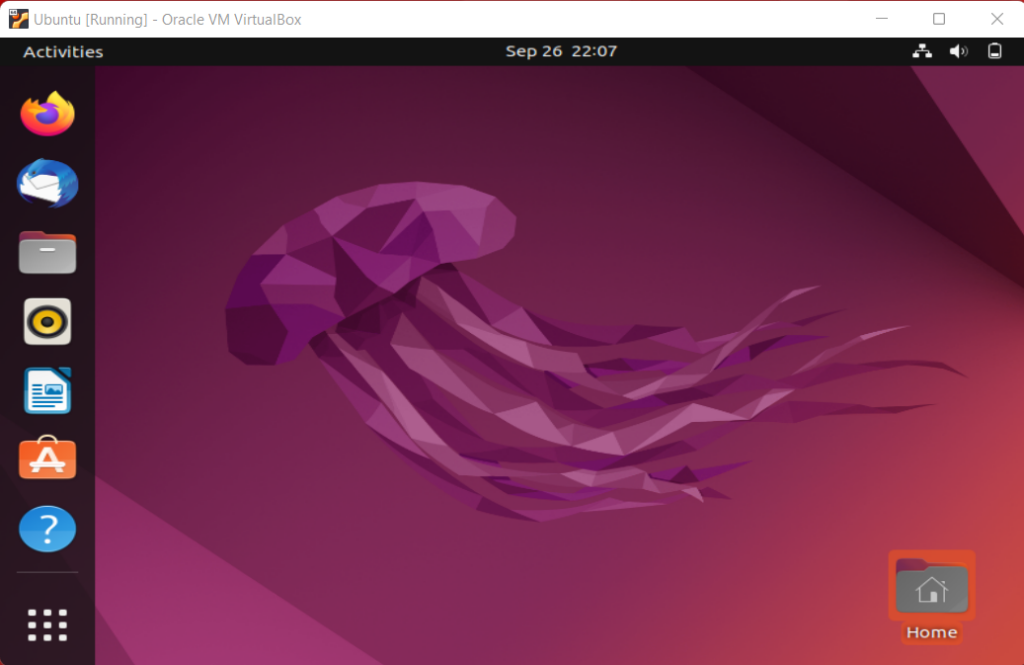The image size is (1024, 665).
Task: Show Applications grid
Action: pos(47,624)
